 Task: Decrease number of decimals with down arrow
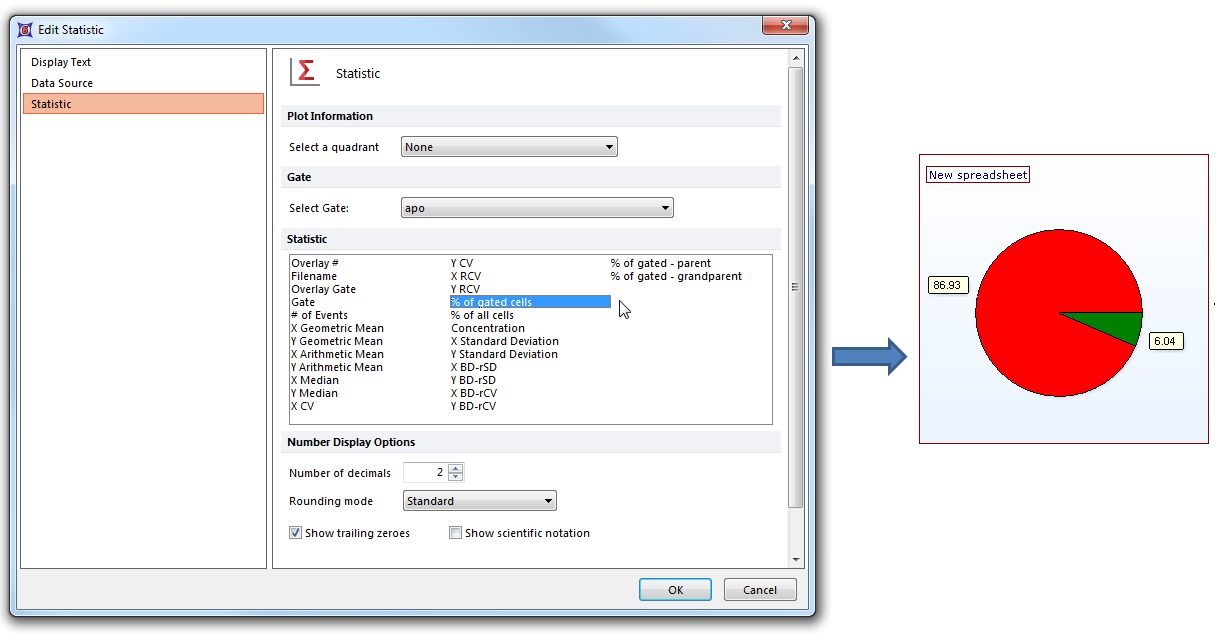click(456, 477)
